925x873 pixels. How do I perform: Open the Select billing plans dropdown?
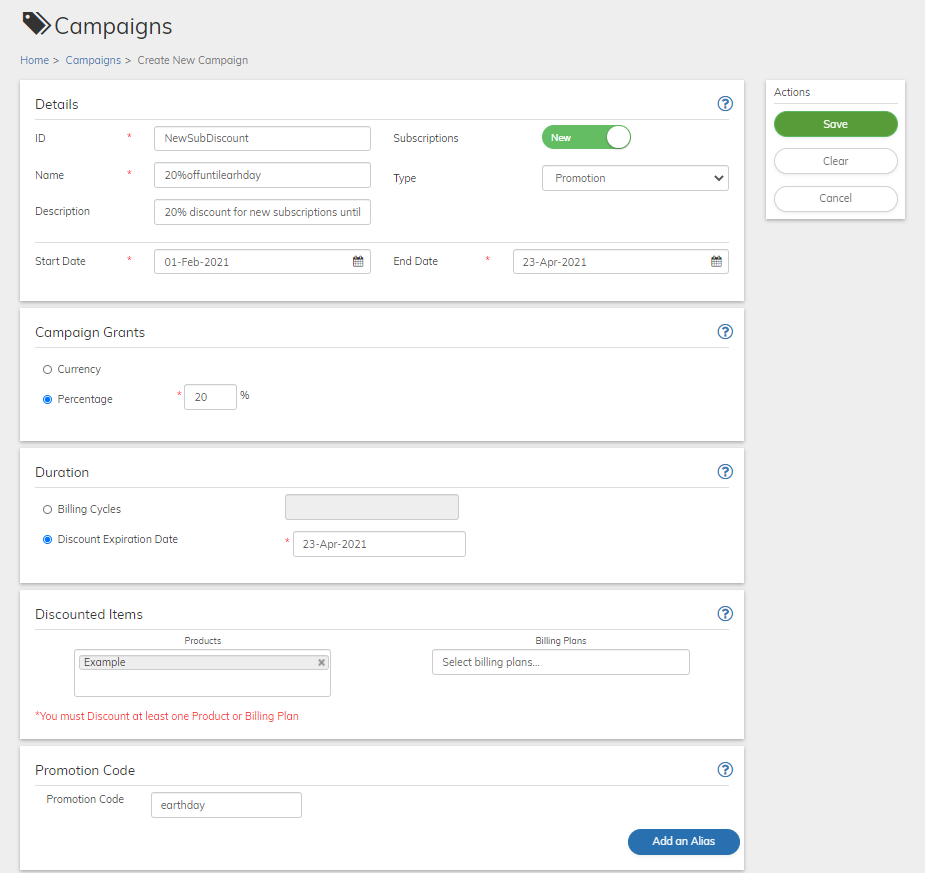point(560,662)
